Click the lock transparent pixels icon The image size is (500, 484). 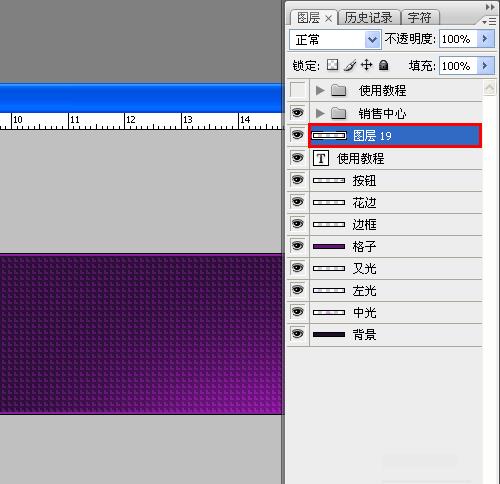[x=332, y=65]
